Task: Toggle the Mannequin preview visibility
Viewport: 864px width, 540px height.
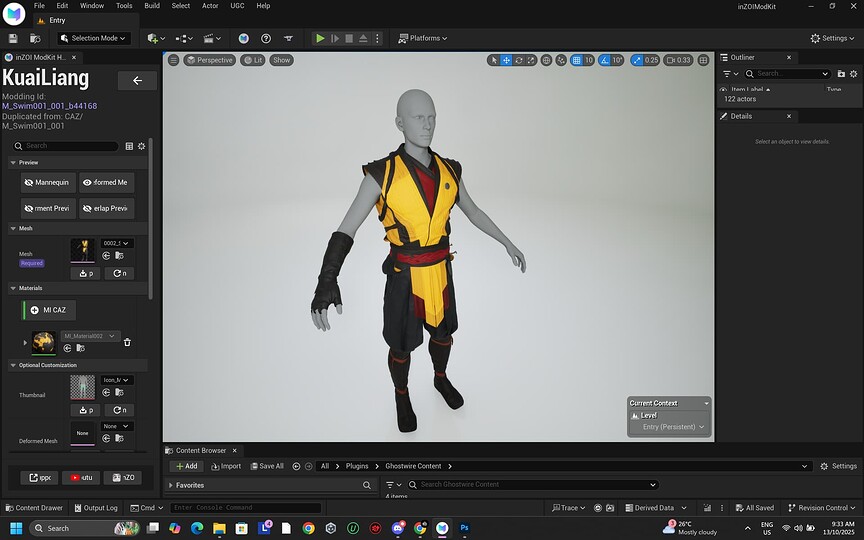Action: (x=48, y=183)
